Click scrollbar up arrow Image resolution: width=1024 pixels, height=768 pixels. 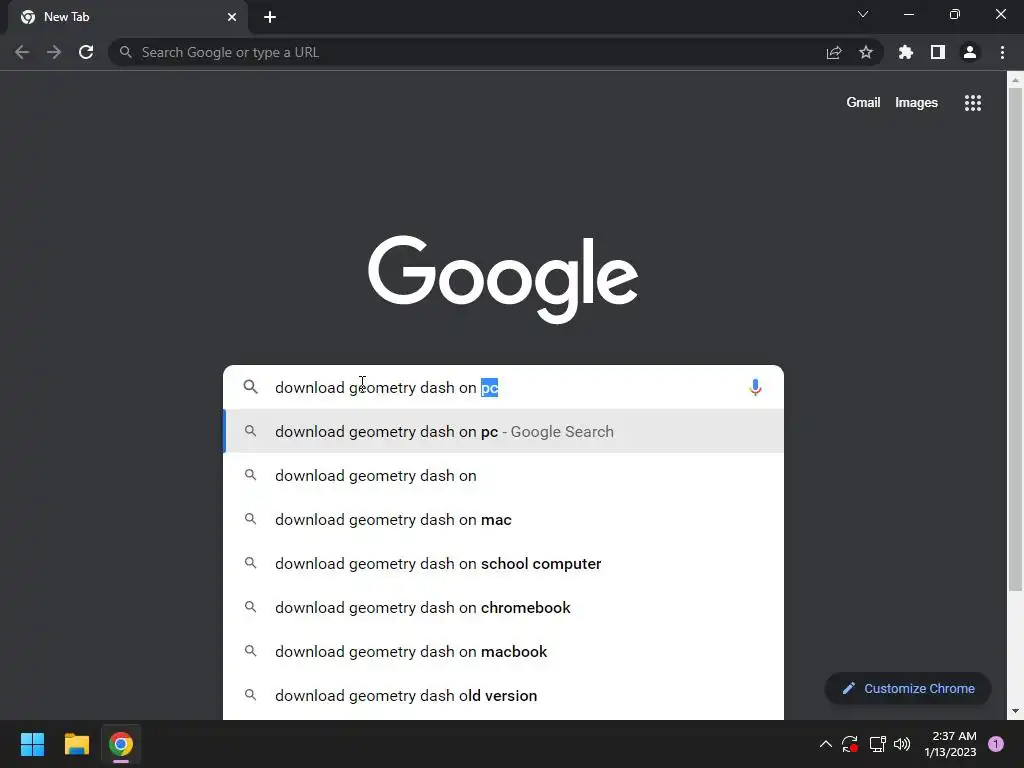click(x=1015, y=80)
